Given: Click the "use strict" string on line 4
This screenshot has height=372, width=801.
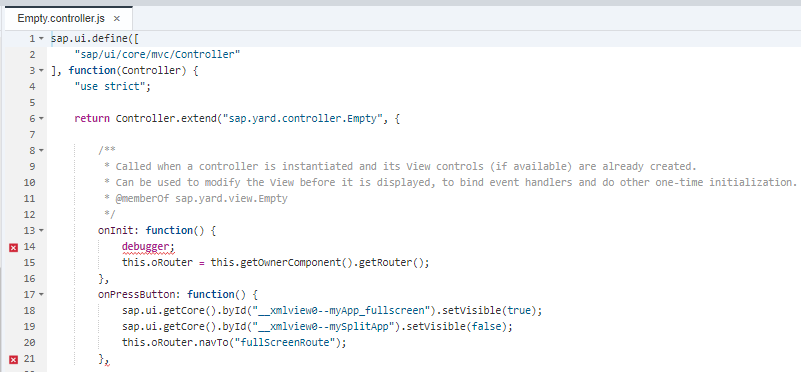Looking at the screenshot, I should 110,86.
